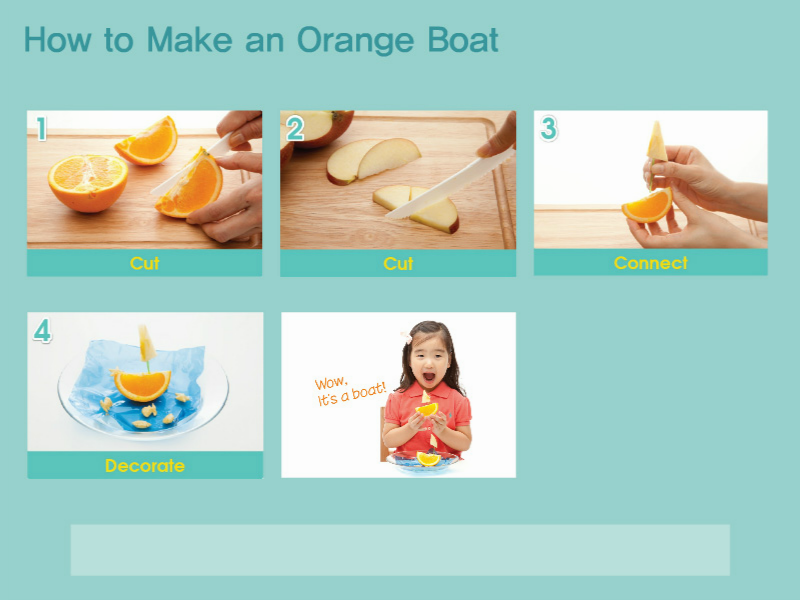The image size is (800, 600).
Task: Select the girl holding orange boat picture
Action: [x=398, y=395]
